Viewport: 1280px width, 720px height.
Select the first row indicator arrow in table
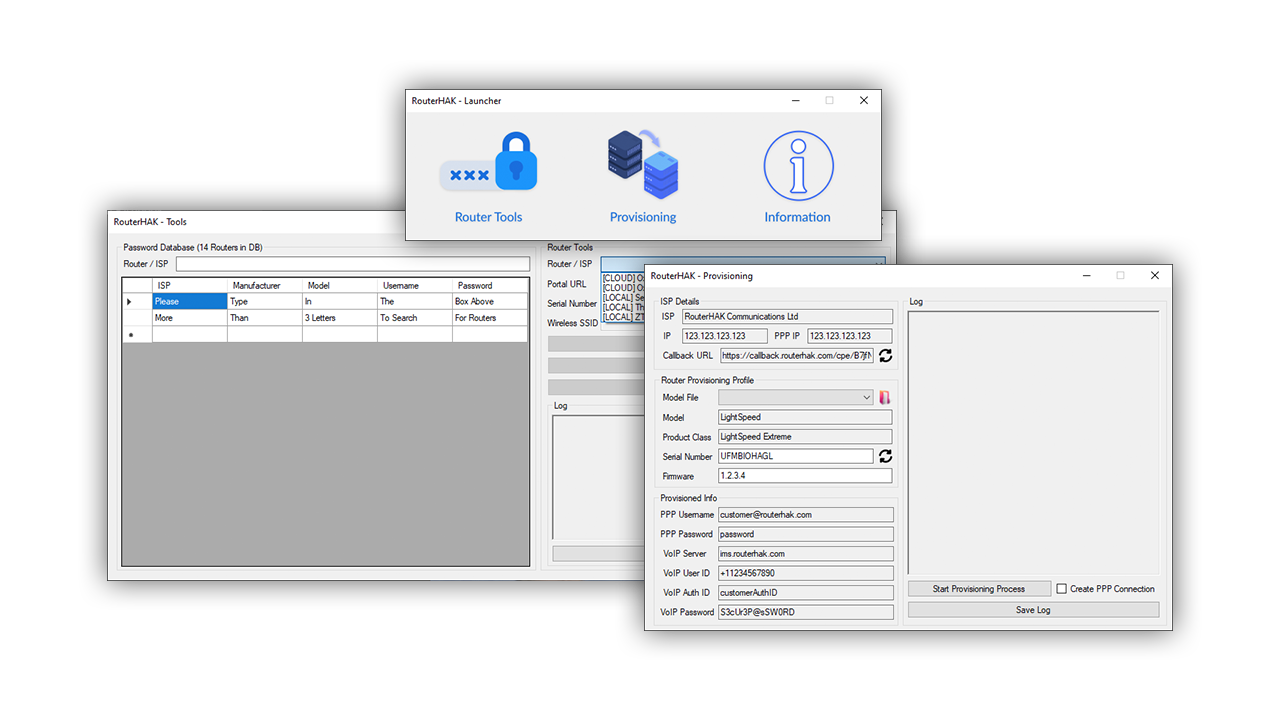tap(129, 301)
